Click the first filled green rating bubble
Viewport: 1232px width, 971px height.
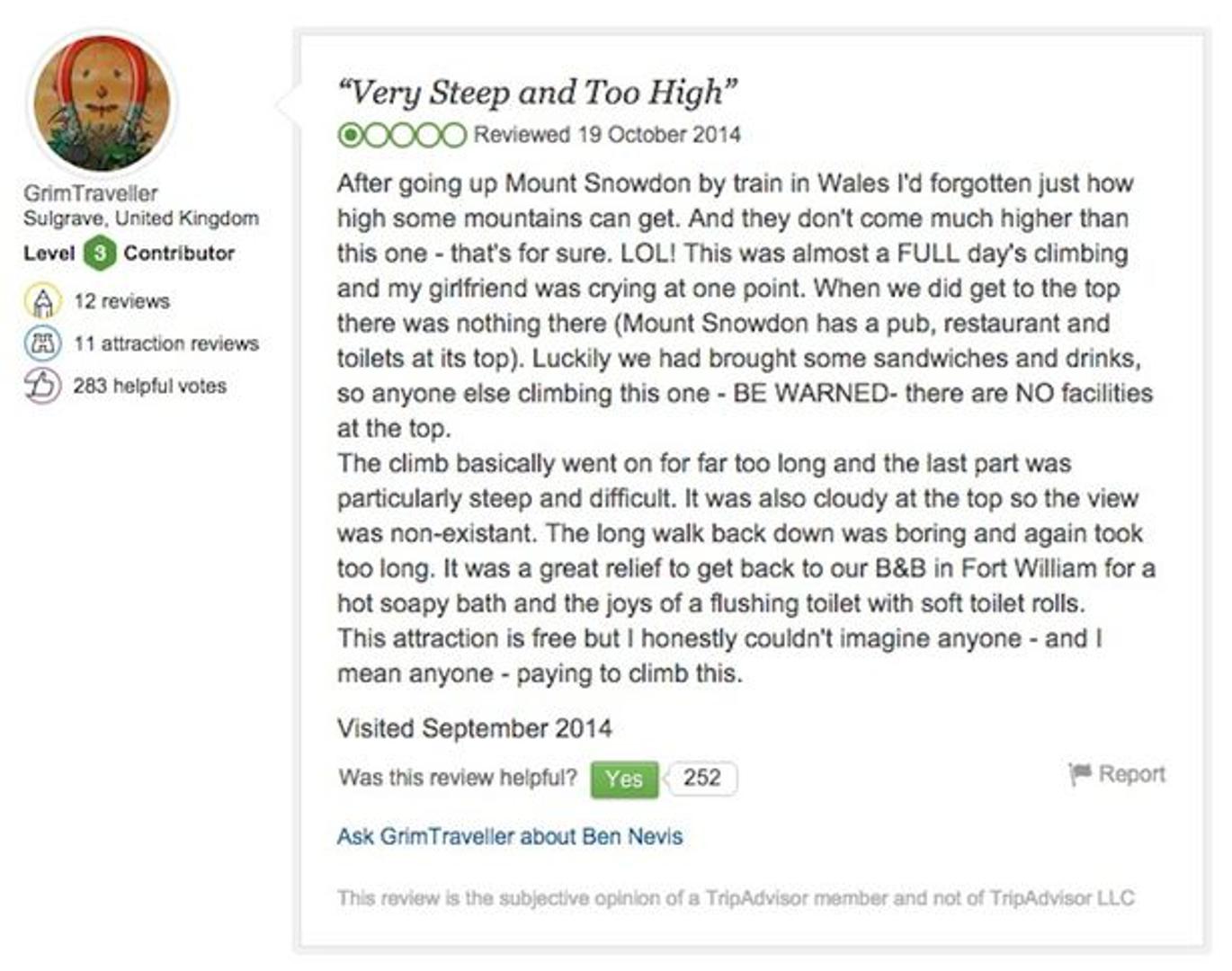coord(349,135)
